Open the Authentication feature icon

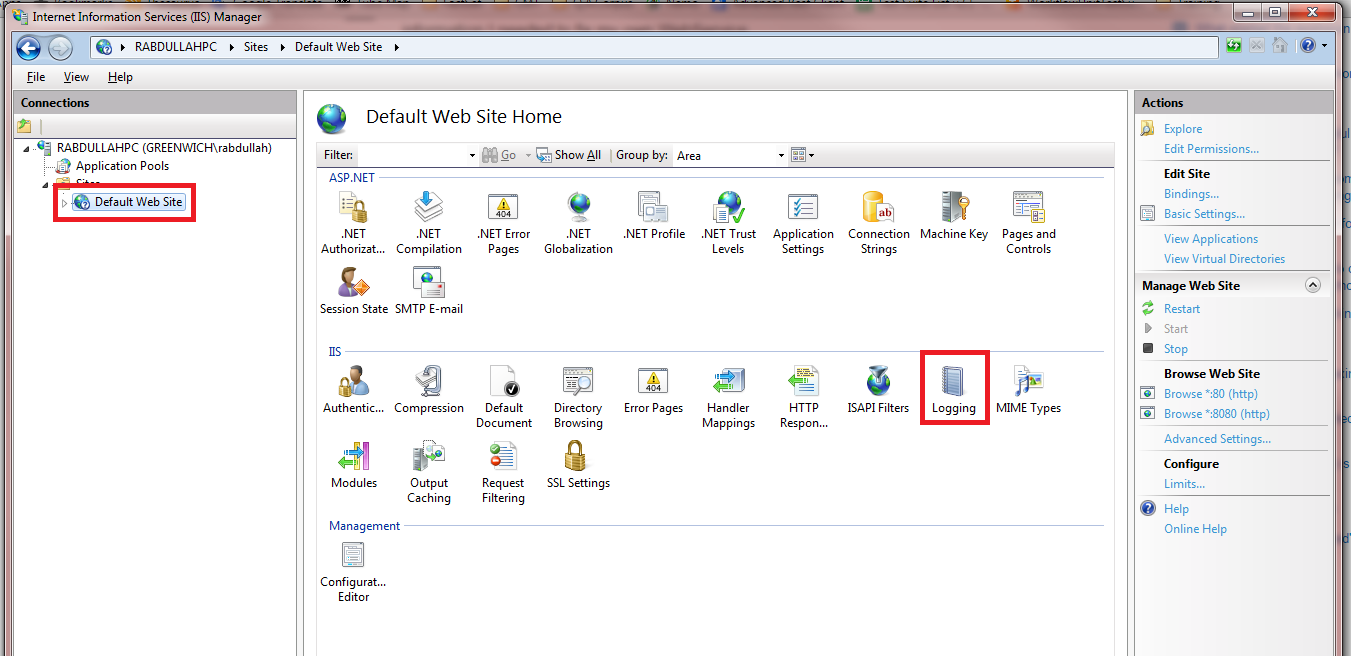[x=353, y=389]
